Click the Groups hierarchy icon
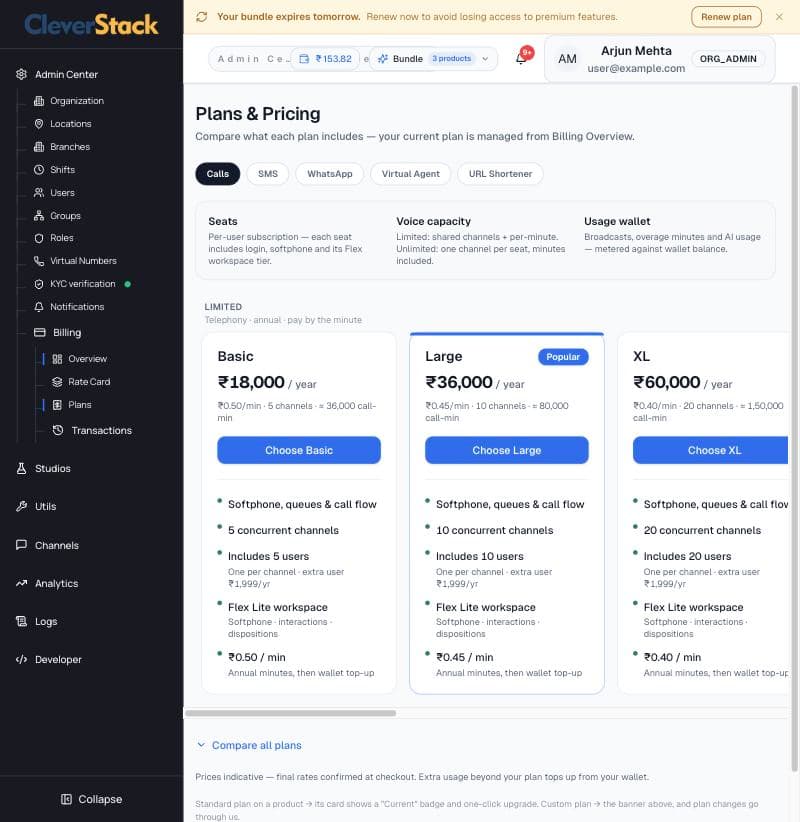The image size is (800, 822). [x=39, y=215]
